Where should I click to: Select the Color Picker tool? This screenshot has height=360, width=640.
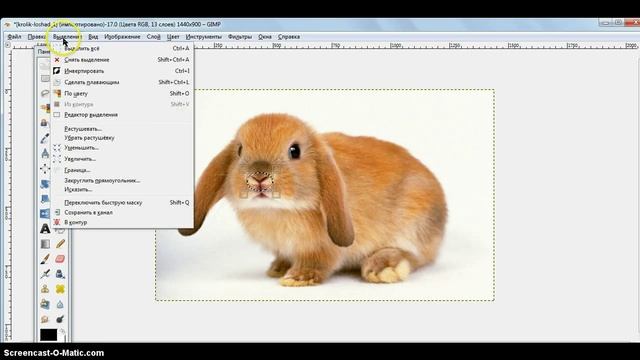45,138
